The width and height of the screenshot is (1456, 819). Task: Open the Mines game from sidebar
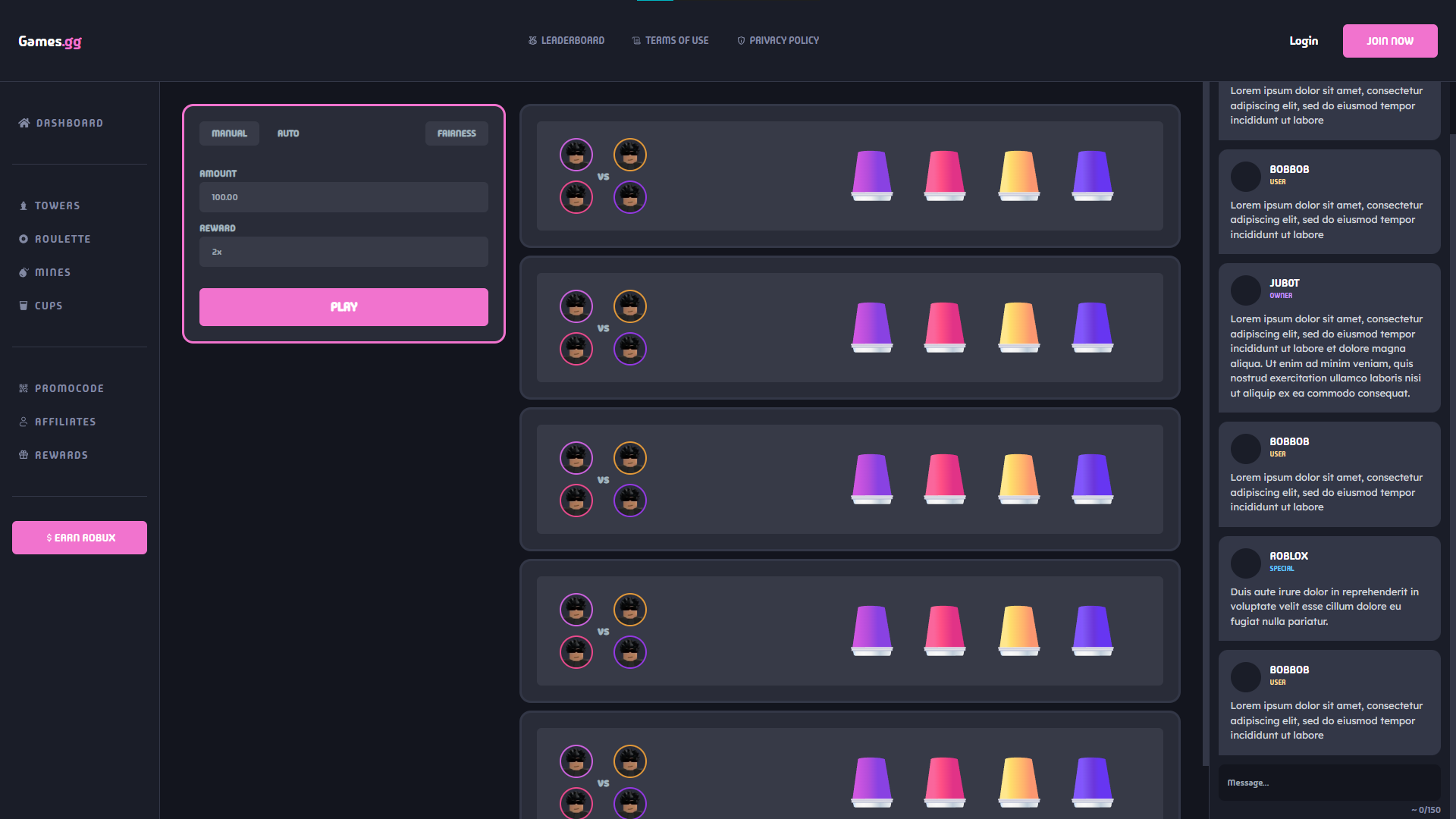pyautogui.click(x=52, y=272)
